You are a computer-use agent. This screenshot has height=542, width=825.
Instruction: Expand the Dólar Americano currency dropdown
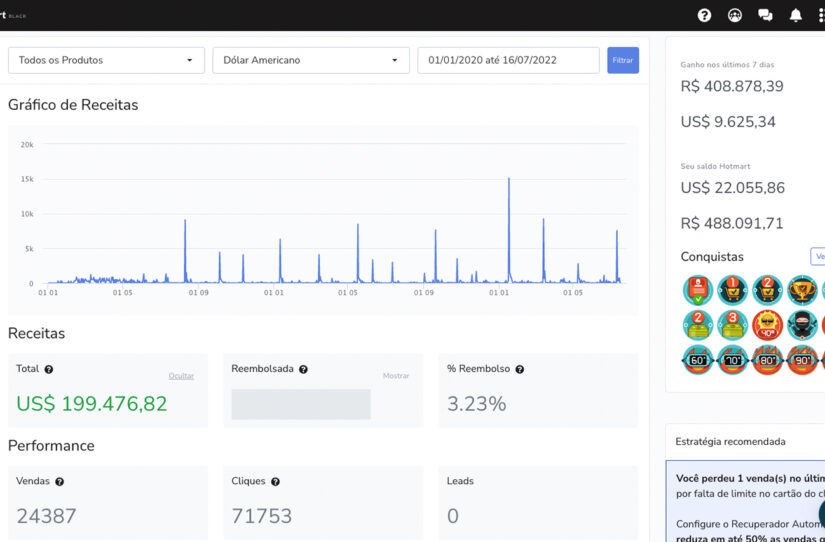click(311, 60)
